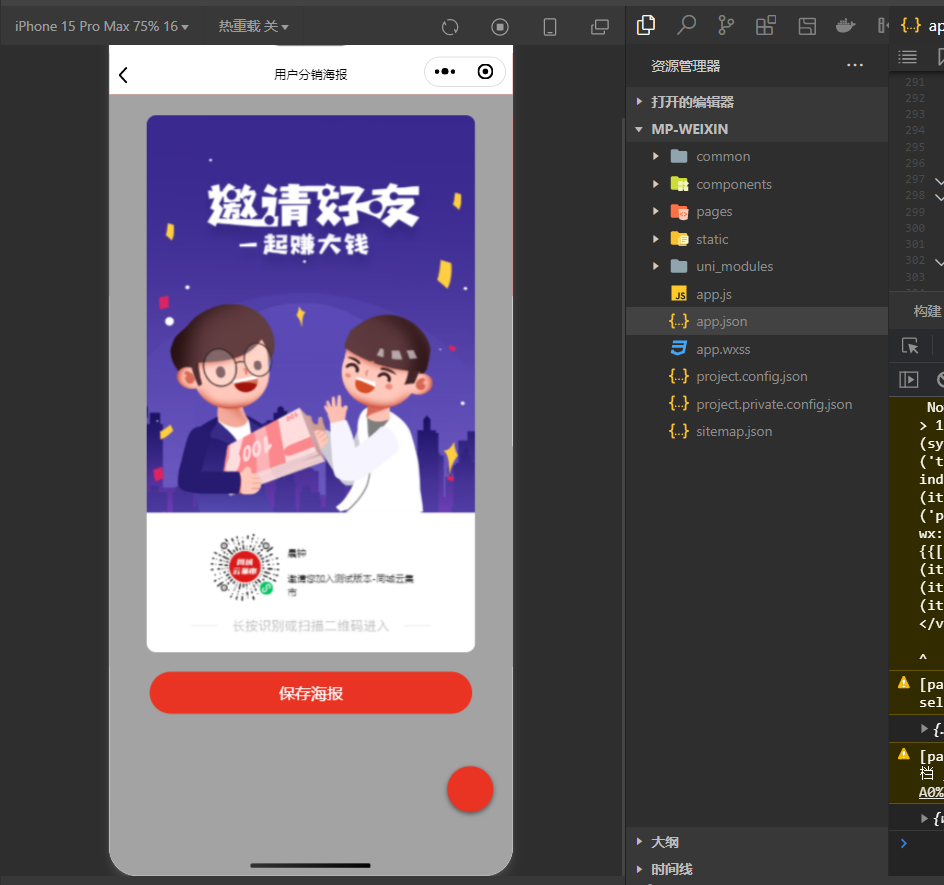This screenshot has height=885, width=944.
Task: Click the 用户分销海报 page title
Action: pos(311,74)
